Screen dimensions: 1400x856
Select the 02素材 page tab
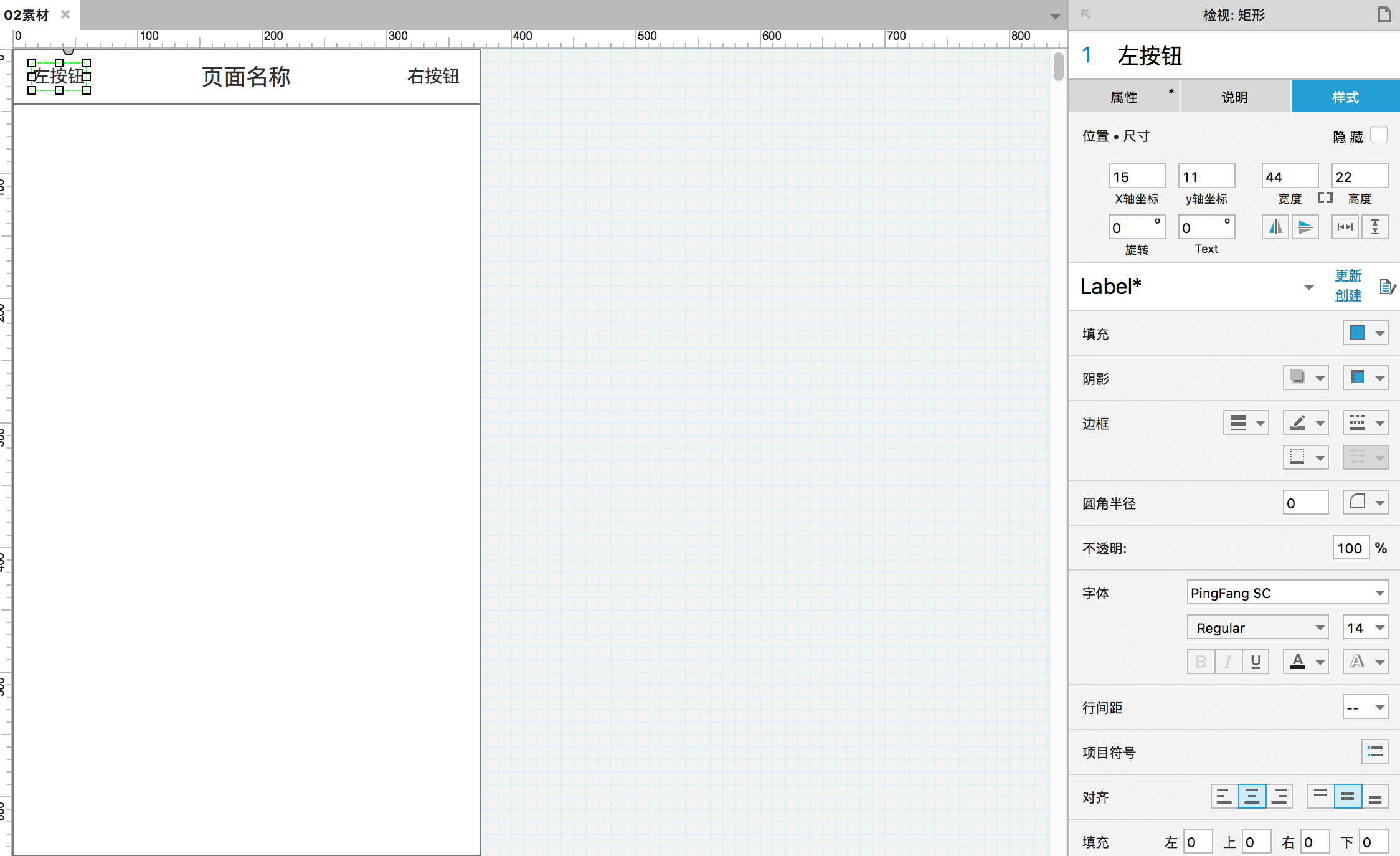[26, 15]
